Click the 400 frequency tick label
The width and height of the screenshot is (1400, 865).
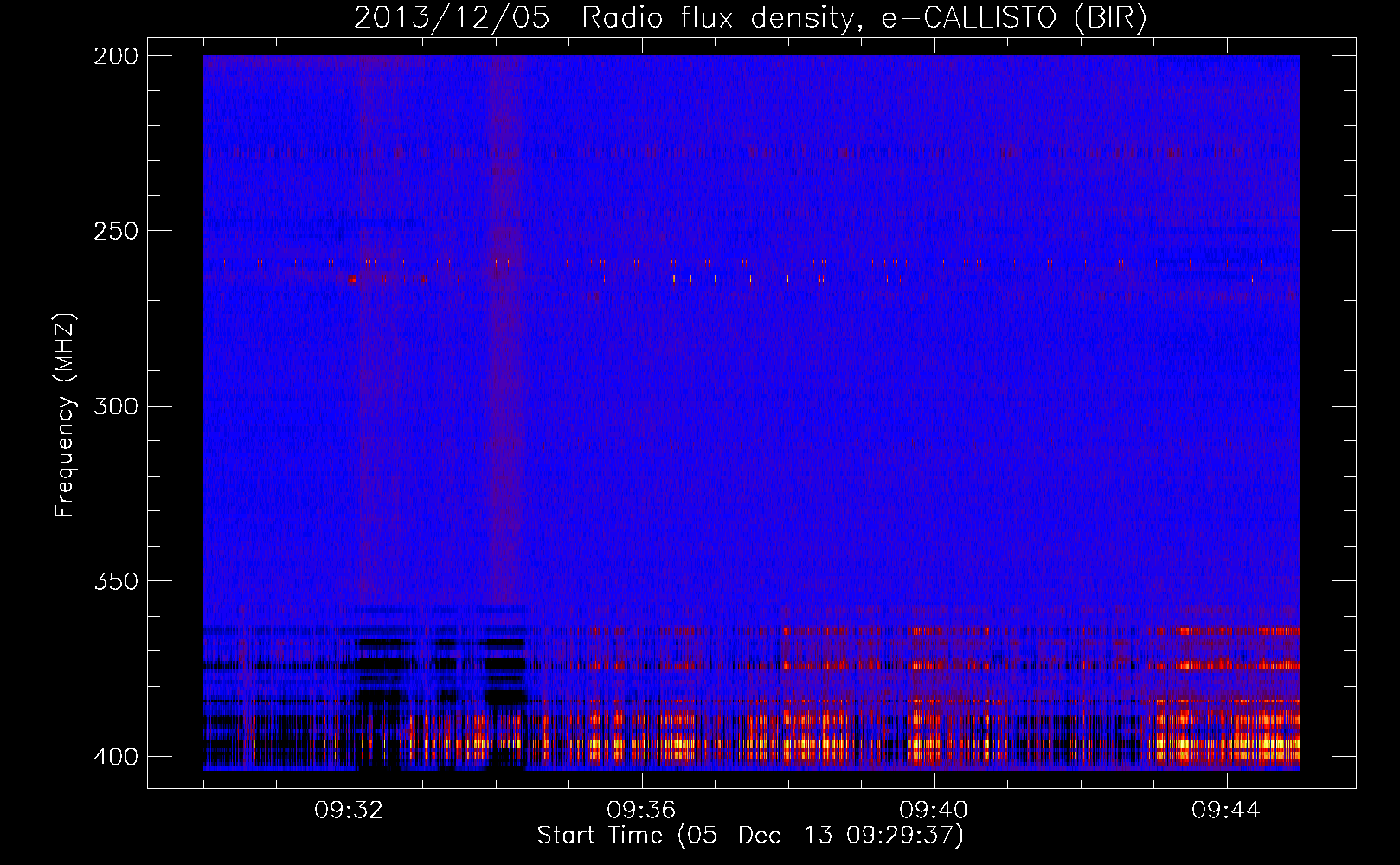tap(115, 757)
